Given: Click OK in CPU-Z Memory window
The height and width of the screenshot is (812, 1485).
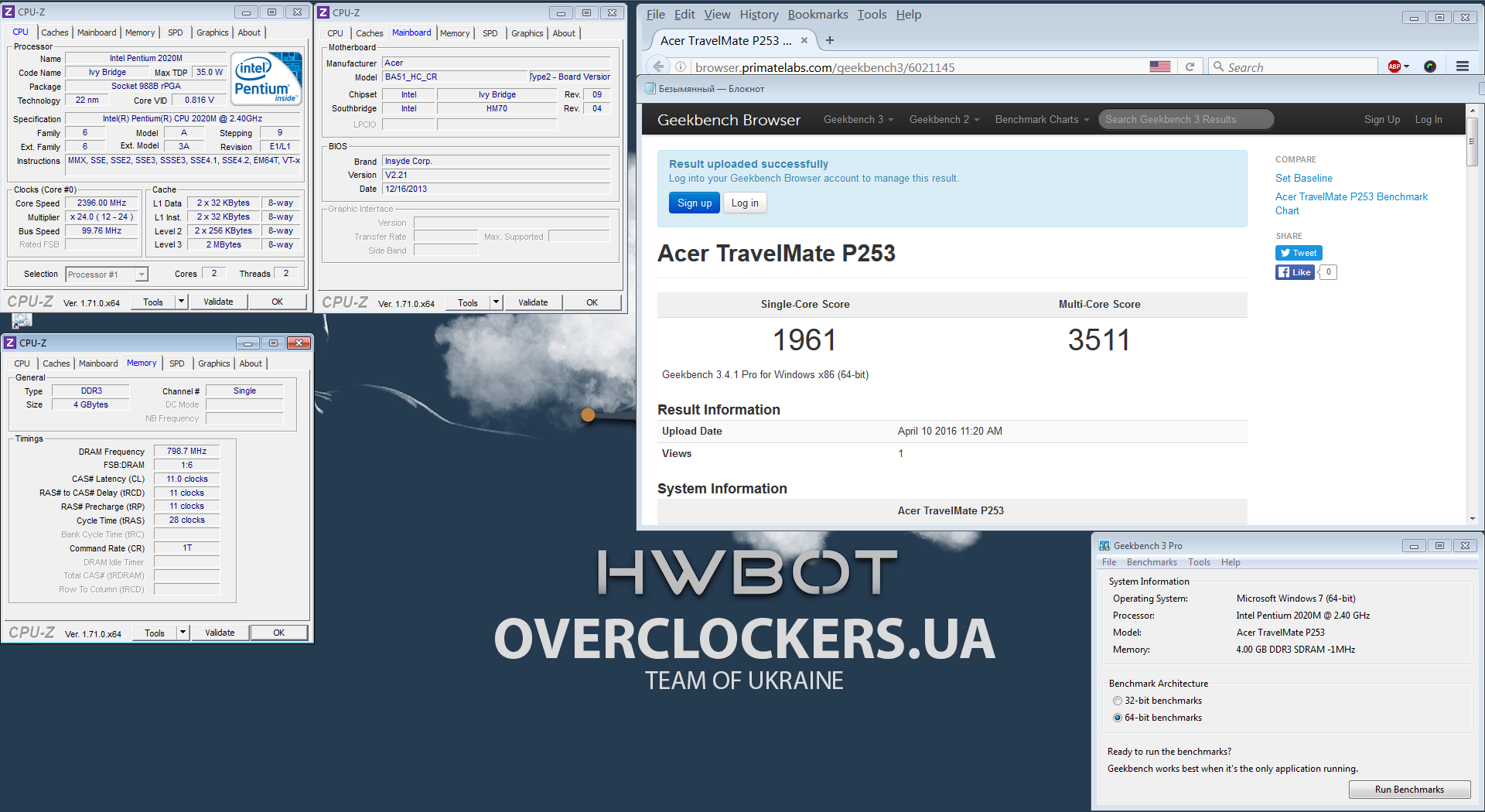Looking at the screenshot, I should [x=279, y=633].
